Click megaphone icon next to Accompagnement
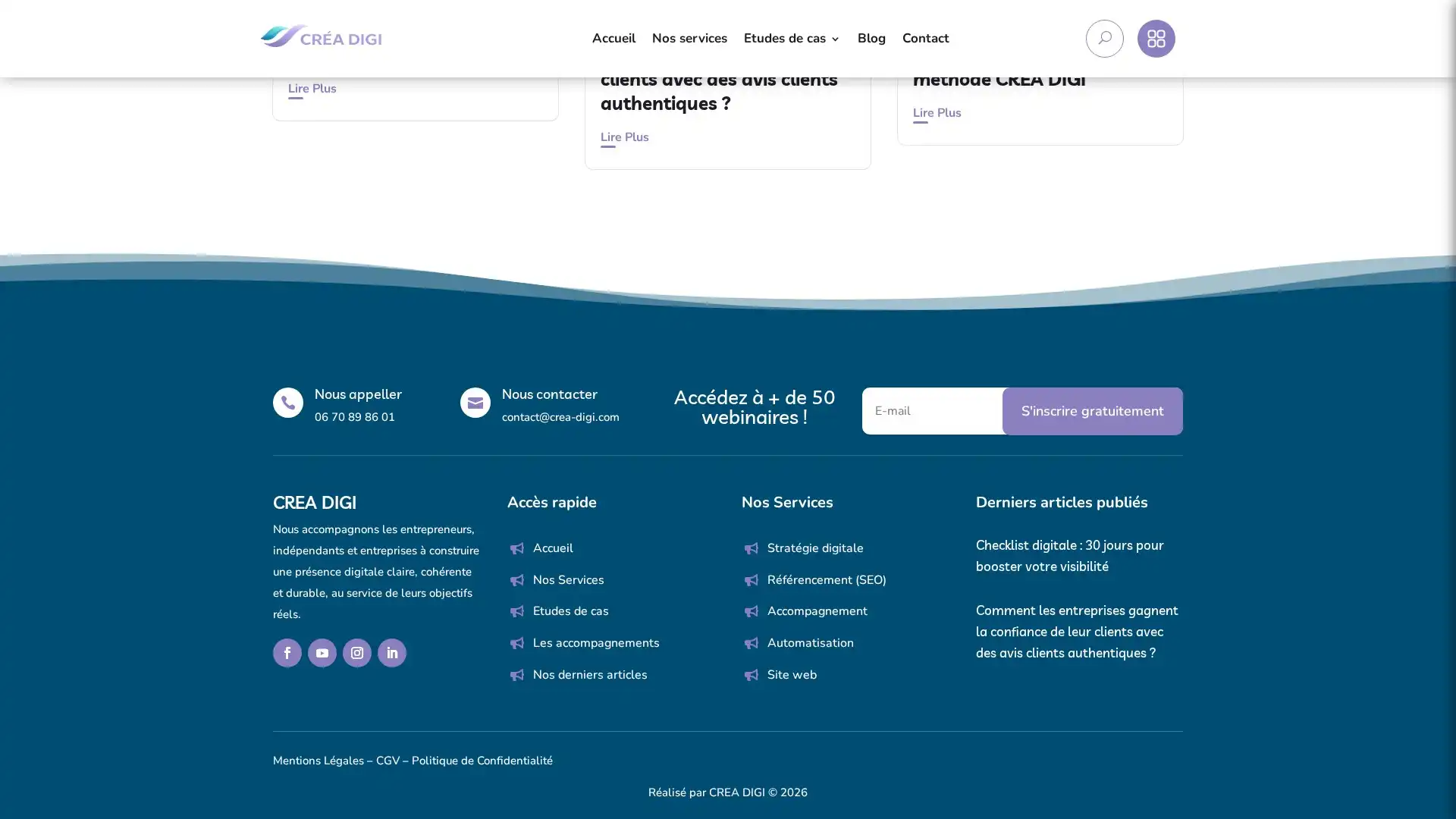 [752, 611]
